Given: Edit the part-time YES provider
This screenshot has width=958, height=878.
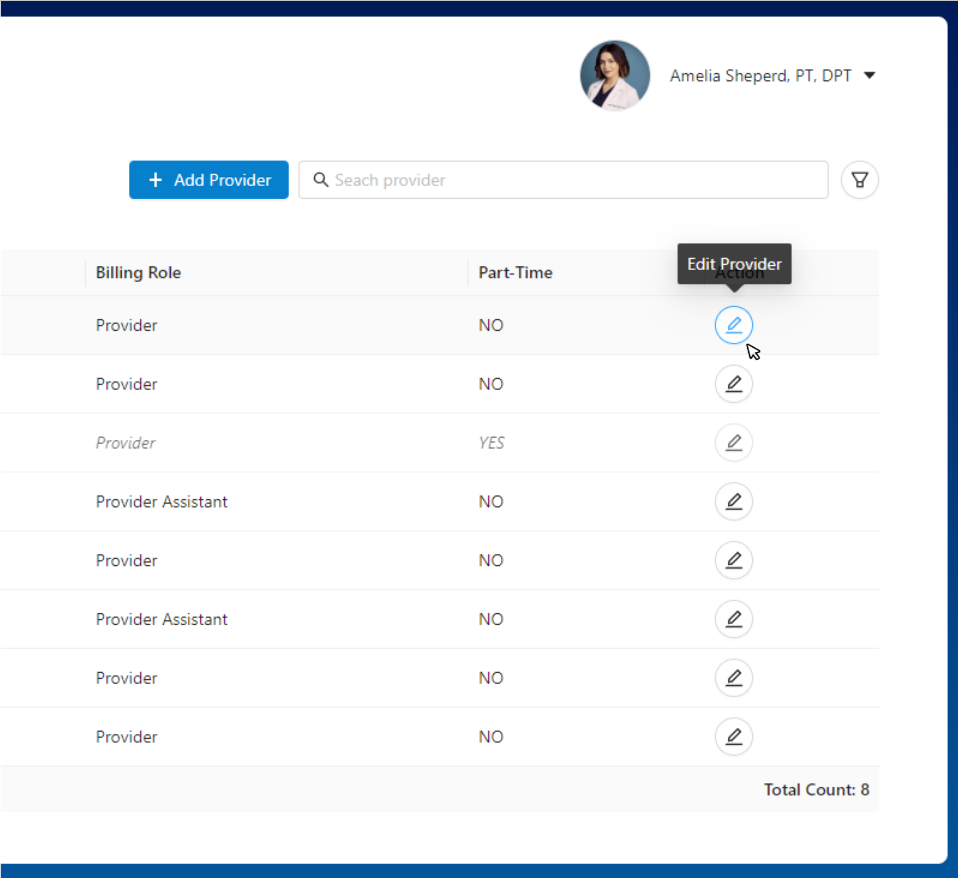Looking at the screenshot, I should pos(733,443).
